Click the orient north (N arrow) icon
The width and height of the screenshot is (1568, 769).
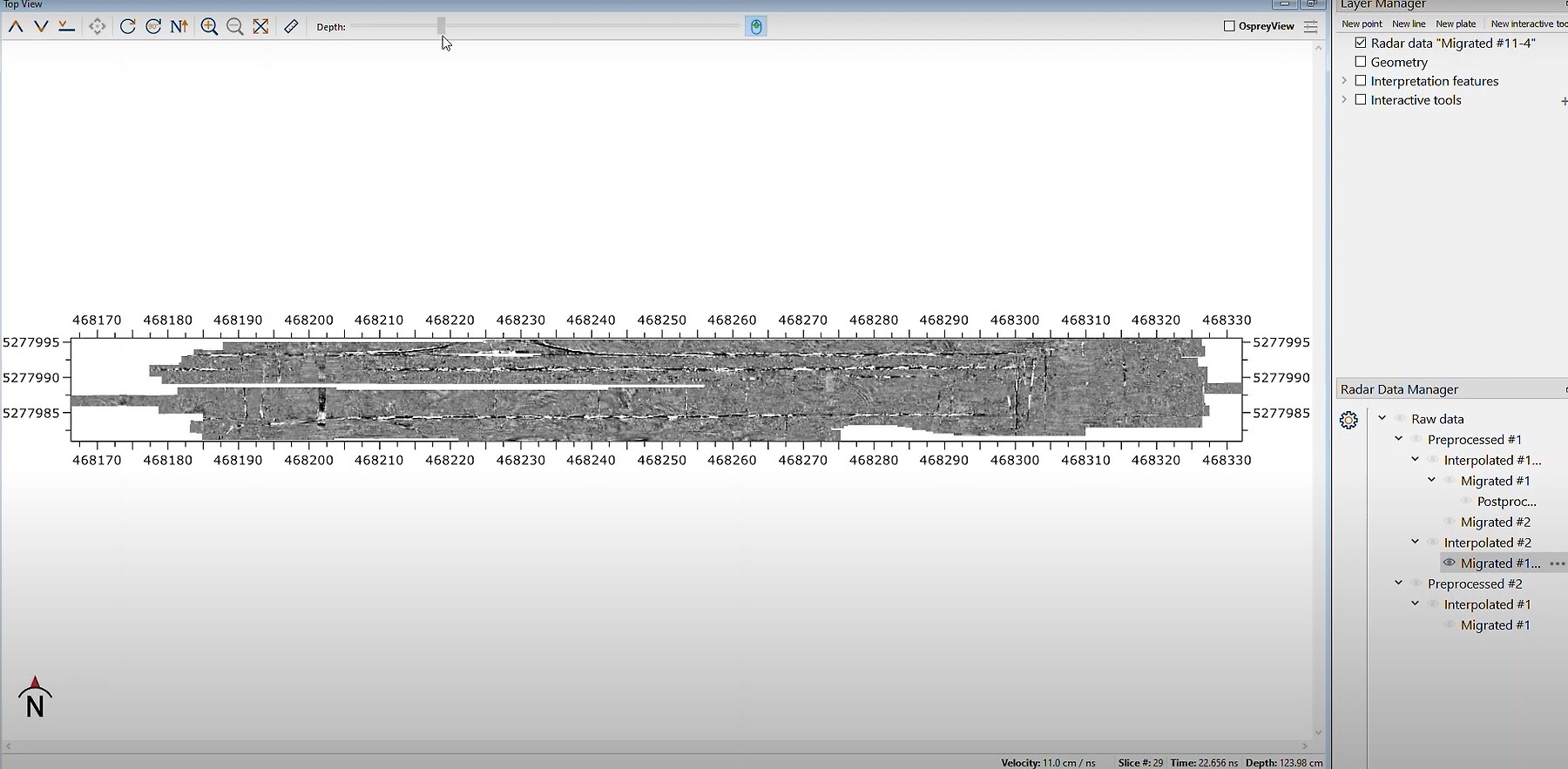179,27
